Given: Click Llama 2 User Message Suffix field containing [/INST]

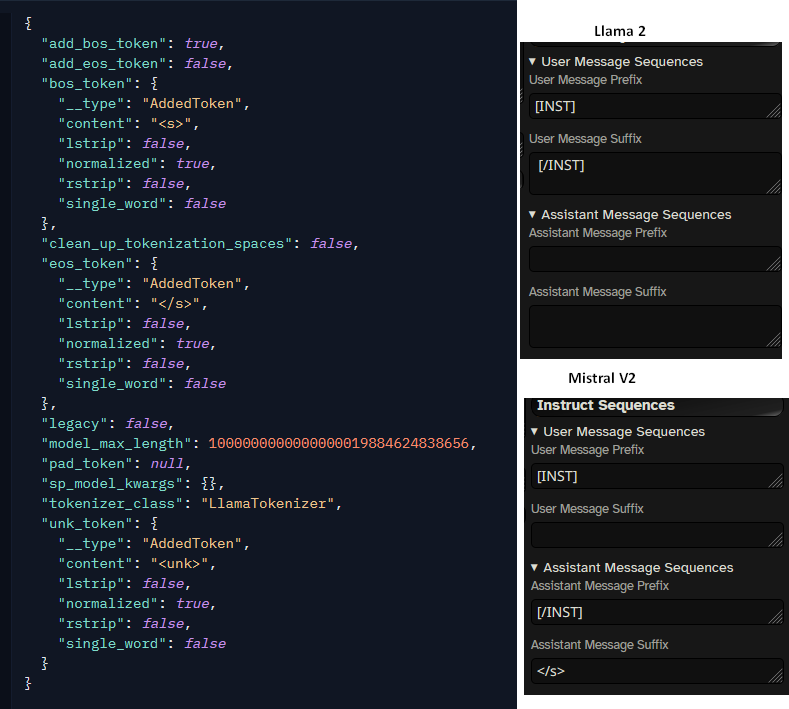Looking at the screenshot, I should click(655, 174).
